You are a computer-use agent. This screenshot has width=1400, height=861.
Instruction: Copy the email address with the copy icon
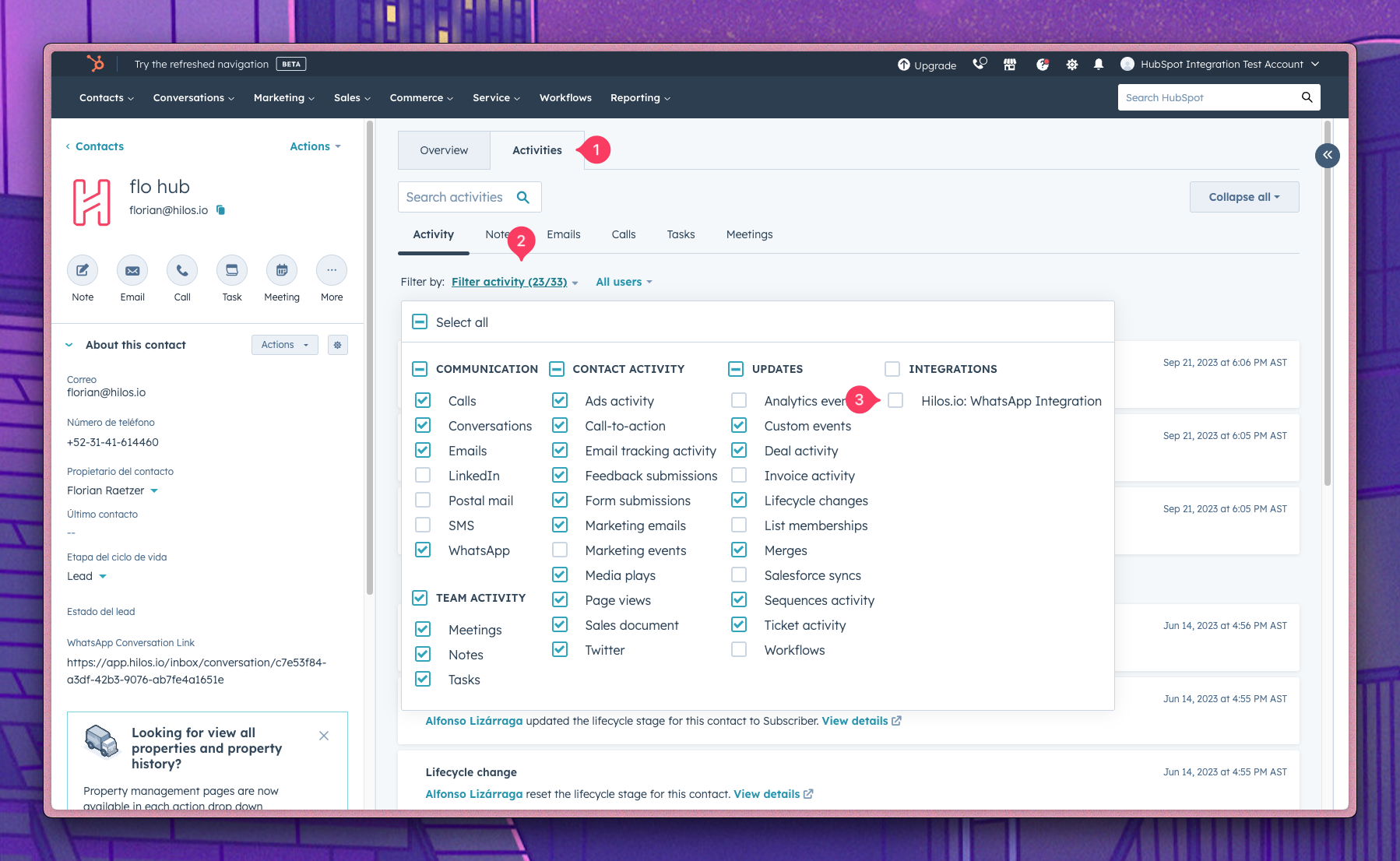[x=220, y=210]
